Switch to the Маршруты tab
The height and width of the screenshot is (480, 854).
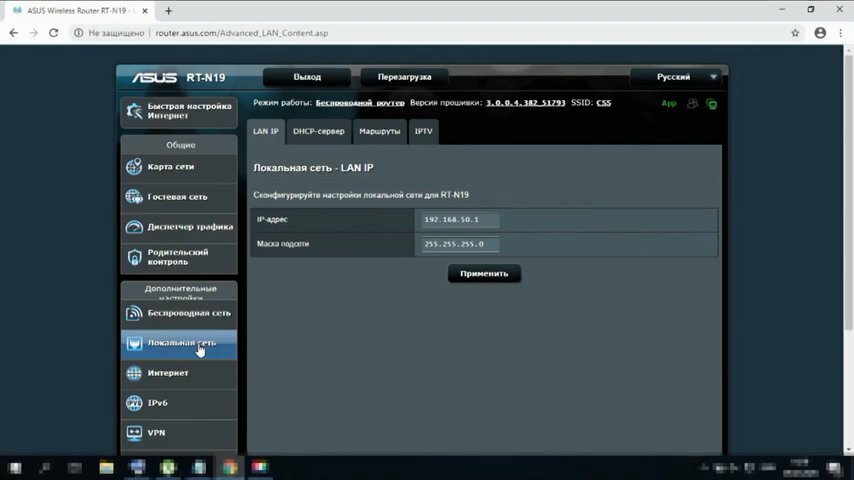380,131
